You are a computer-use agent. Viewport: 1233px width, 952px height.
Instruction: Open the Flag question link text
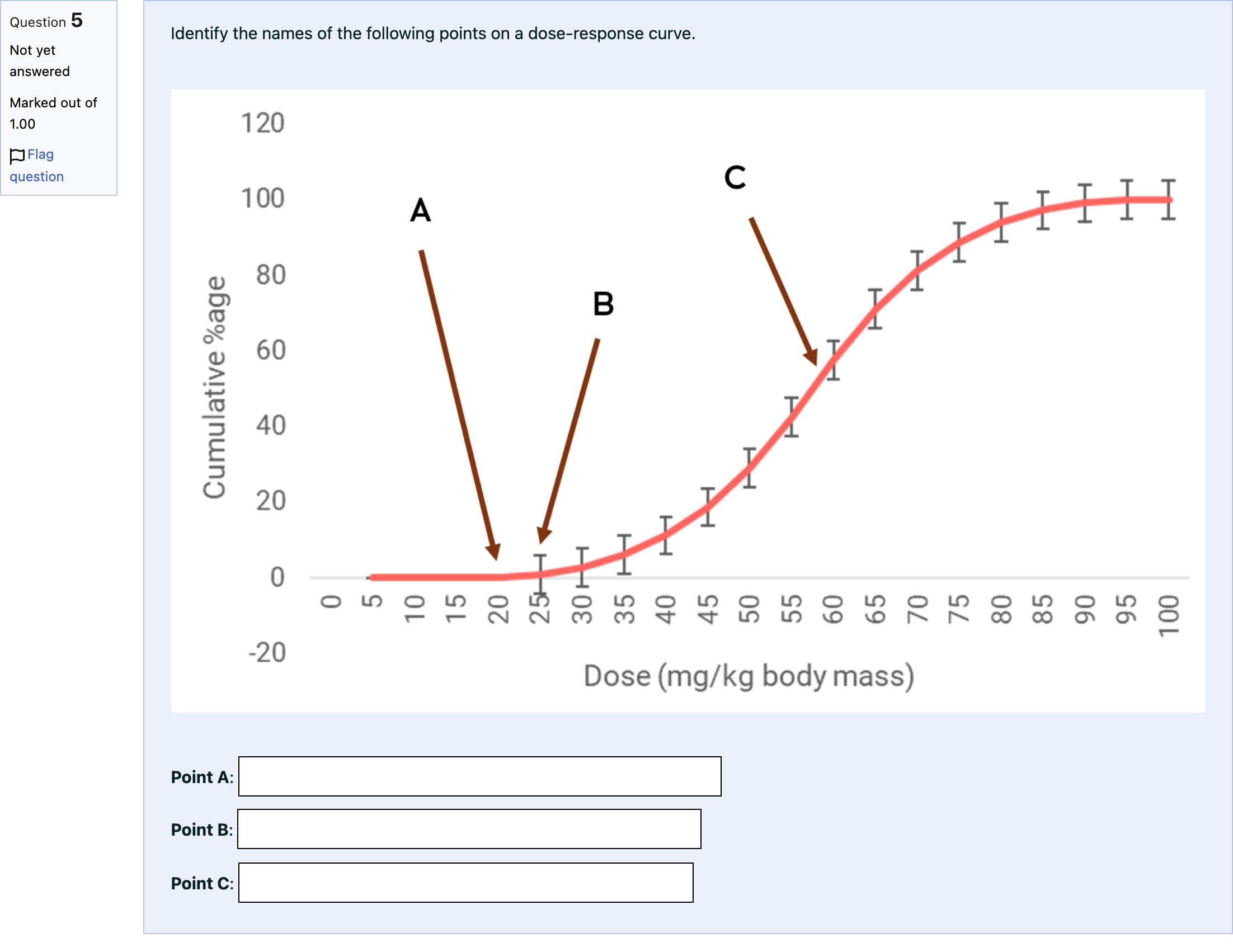pyautogui.click(x=37, y=166)
